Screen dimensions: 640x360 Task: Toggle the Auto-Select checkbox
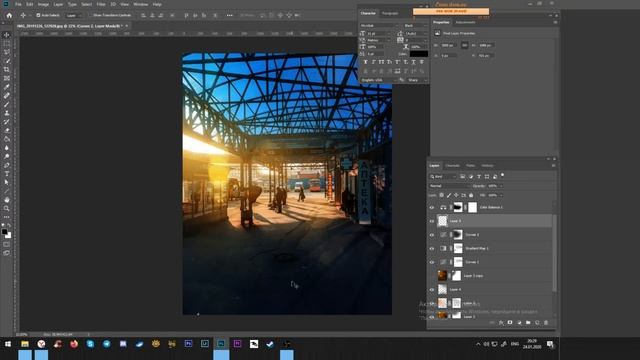click(38, 15)
